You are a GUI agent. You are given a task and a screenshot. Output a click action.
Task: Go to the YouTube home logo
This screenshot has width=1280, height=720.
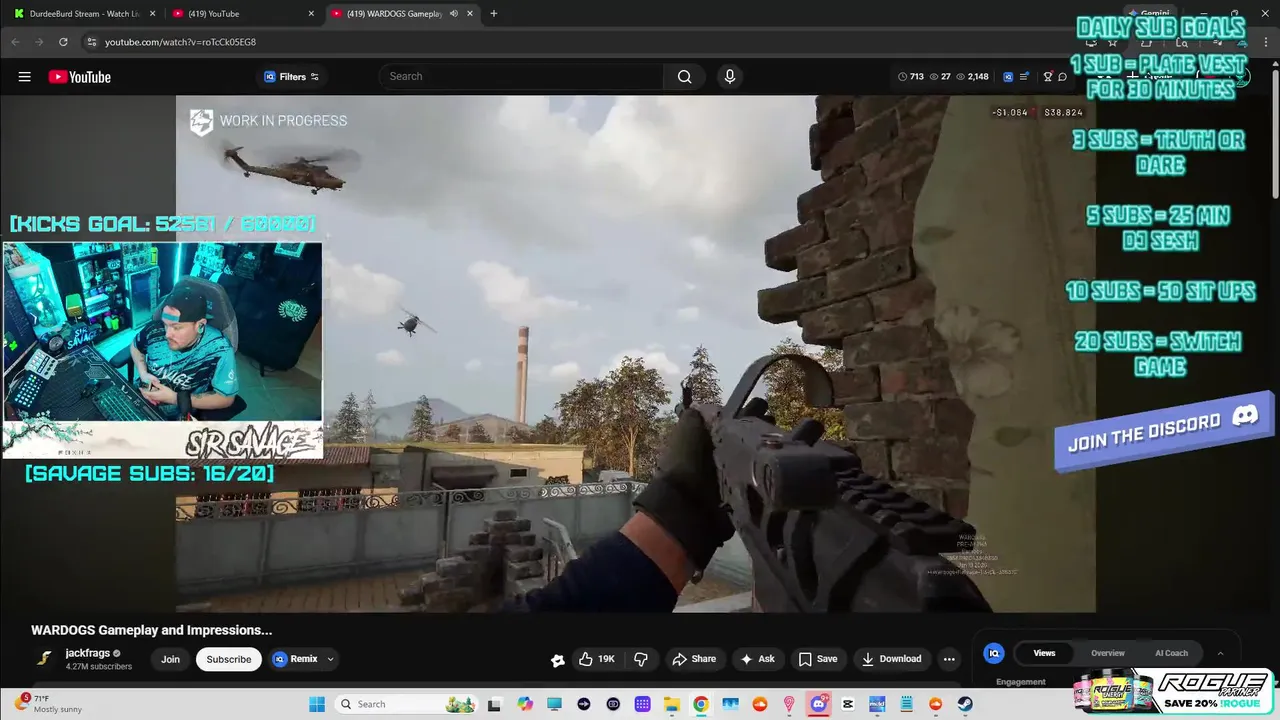coord(79,77)
